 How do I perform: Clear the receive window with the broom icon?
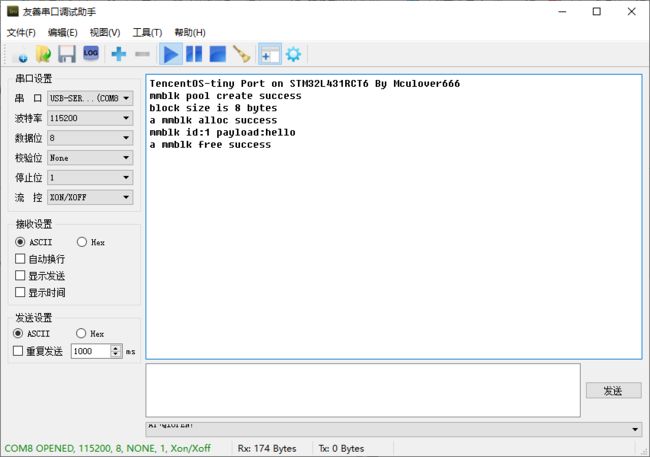point(241,54)
